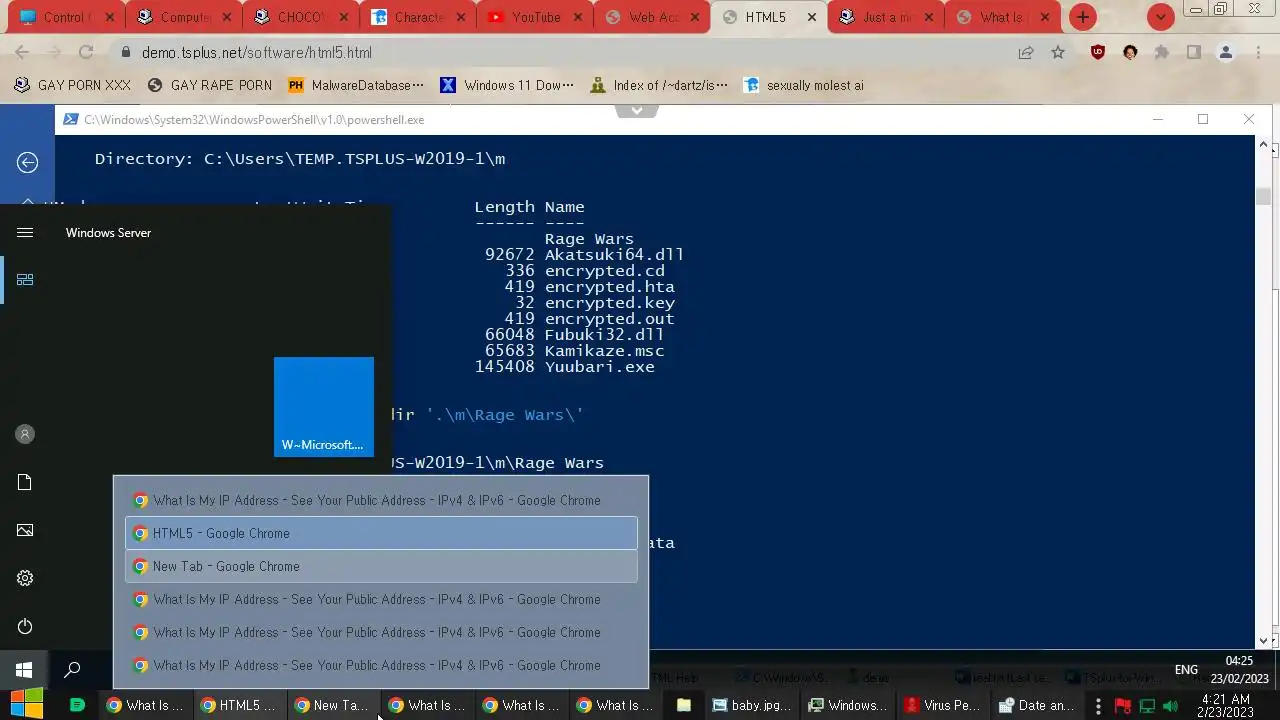Click the red flag tray icon

point(1122,706)
